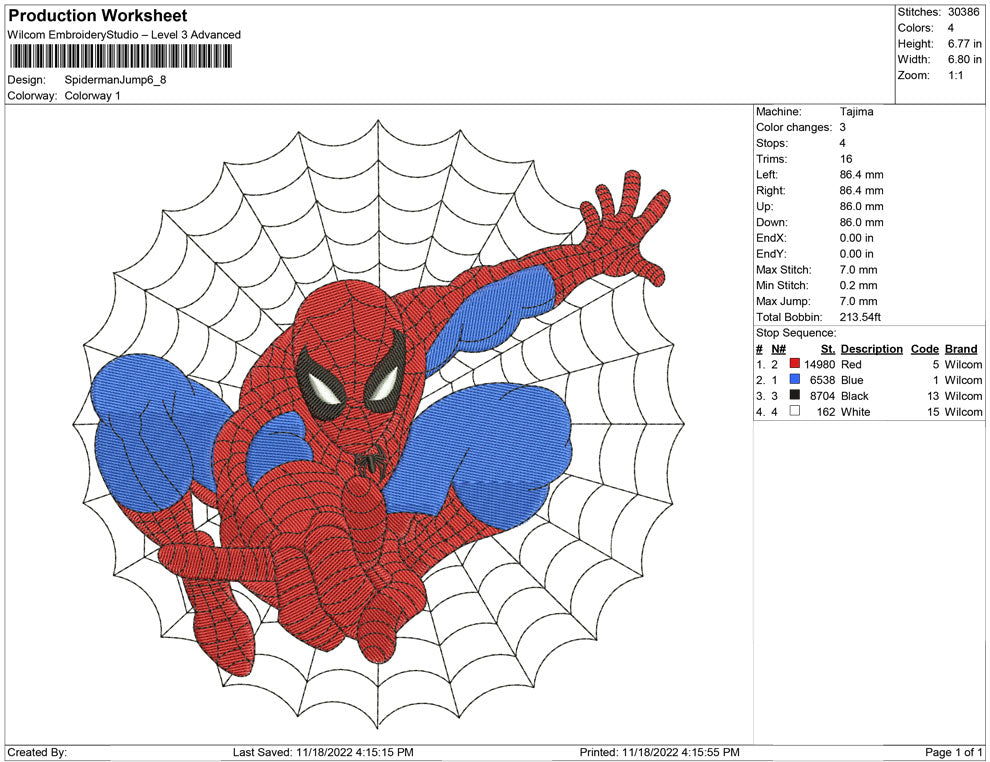Click the White stitch count 162
Image resolution: width=990 pixels, height=762 pixels.
(826, 412)
